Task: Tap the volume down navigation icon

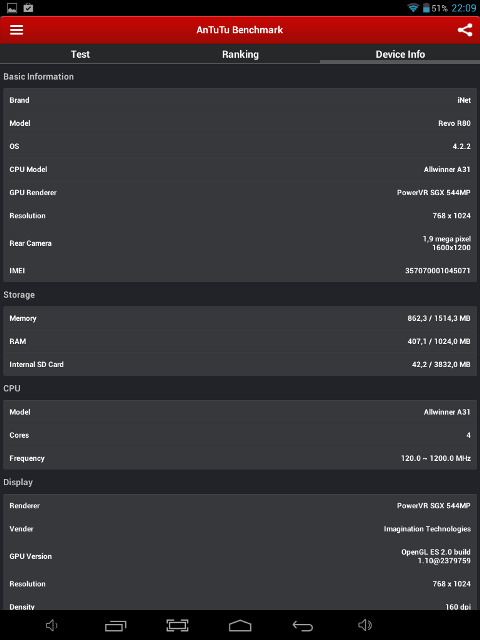Action: [51, 625]
